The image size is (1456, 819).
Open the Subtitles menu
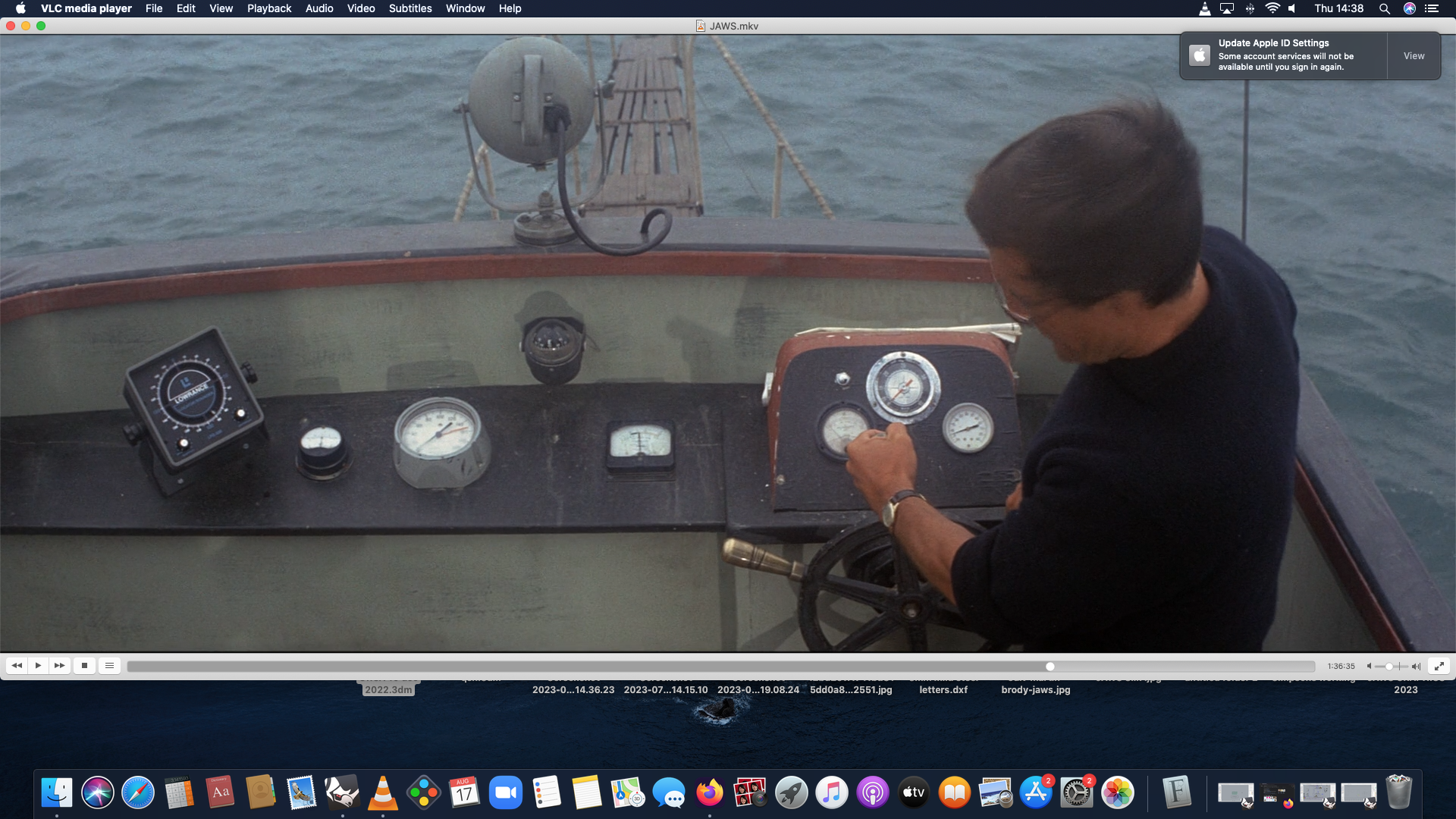click(410, 8)
